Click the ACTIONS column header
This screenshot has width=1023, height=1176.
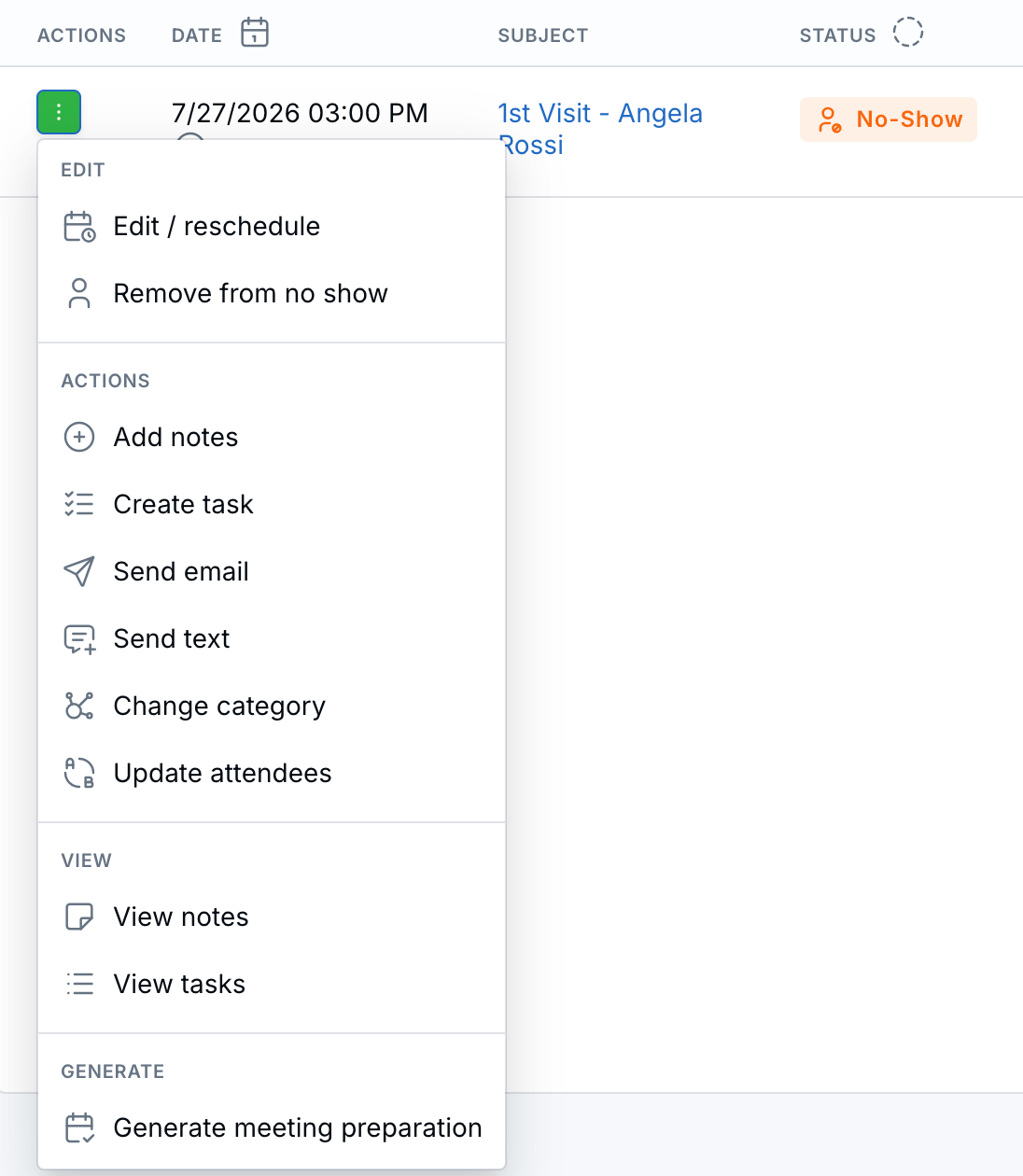[x=81, y=35]
